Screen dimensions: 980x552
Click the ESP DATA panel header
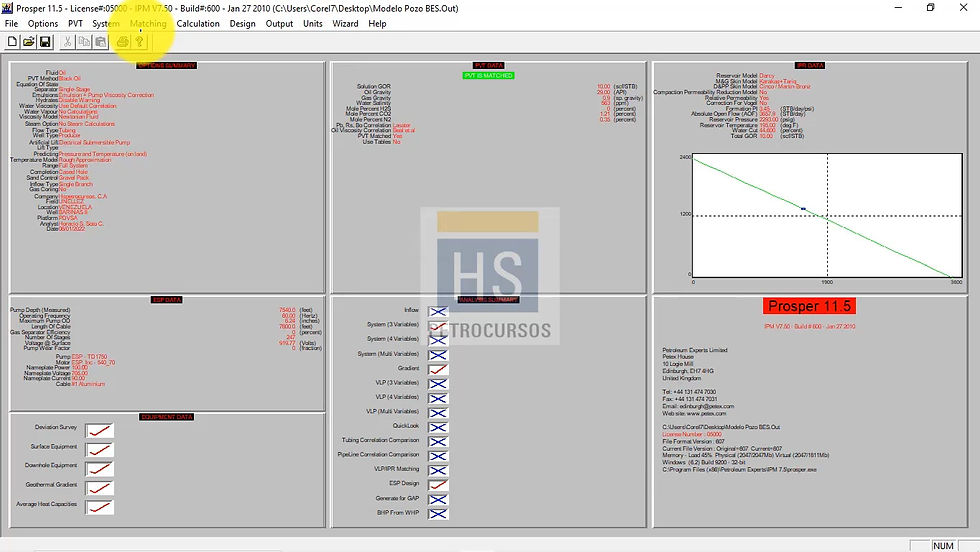point(167,300)
